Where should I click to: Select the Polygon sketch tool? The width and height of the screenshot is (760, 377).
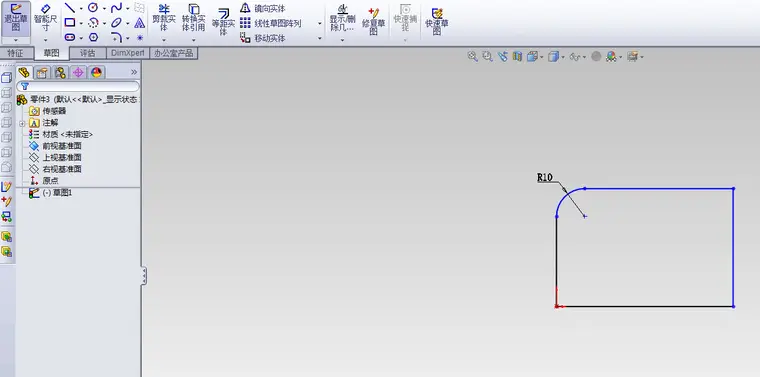point(94,37)
